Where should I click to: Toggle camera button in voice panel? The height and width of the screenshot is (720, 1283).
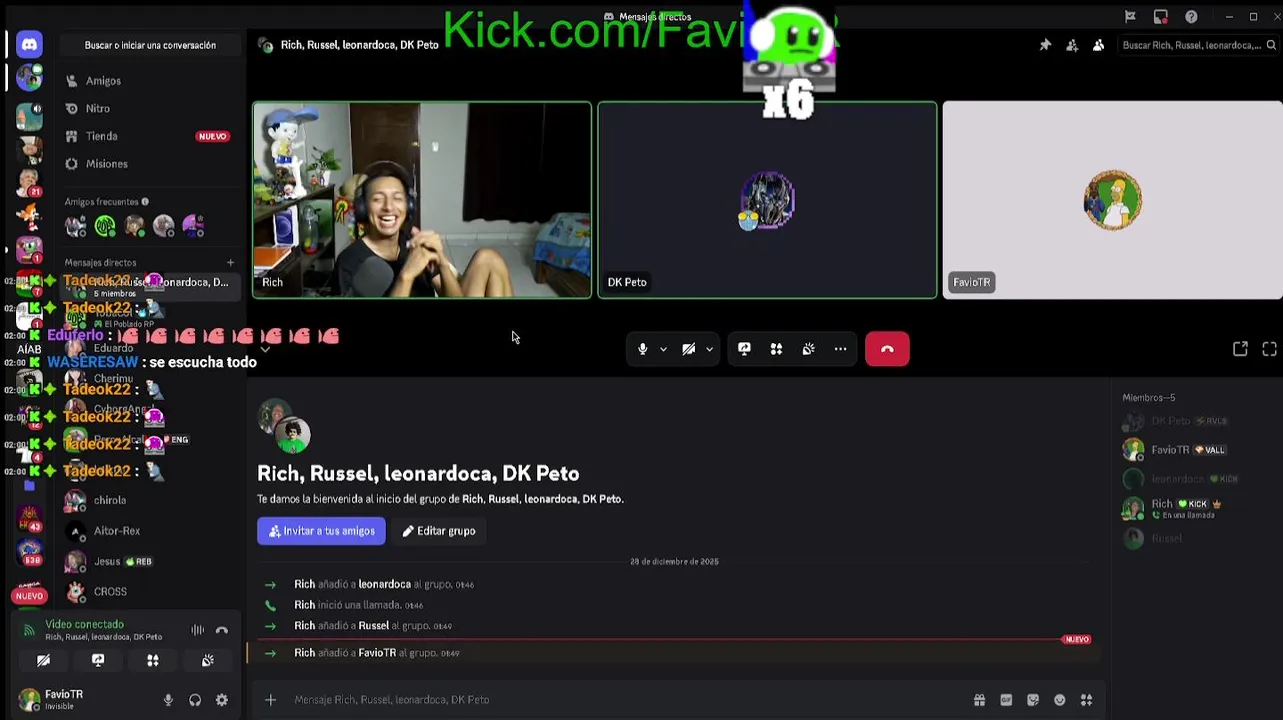[43, 660]
